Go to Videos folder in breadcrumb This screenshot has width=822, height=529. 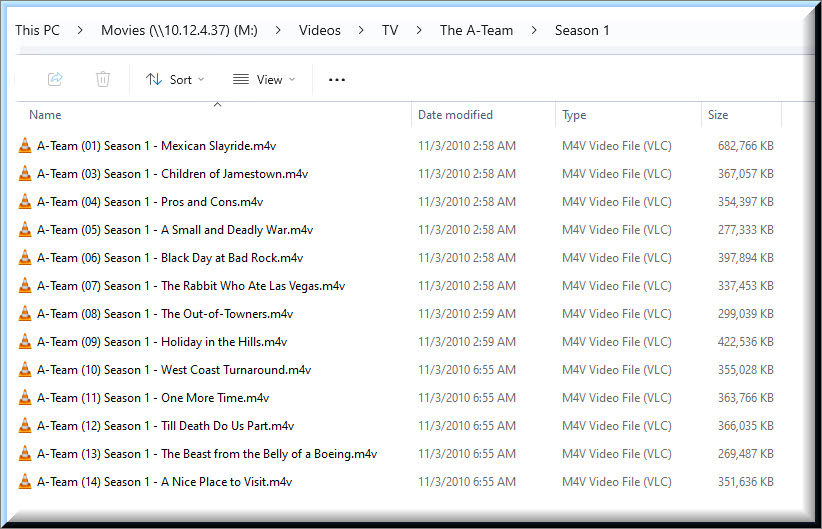click(x=320, y=30)
